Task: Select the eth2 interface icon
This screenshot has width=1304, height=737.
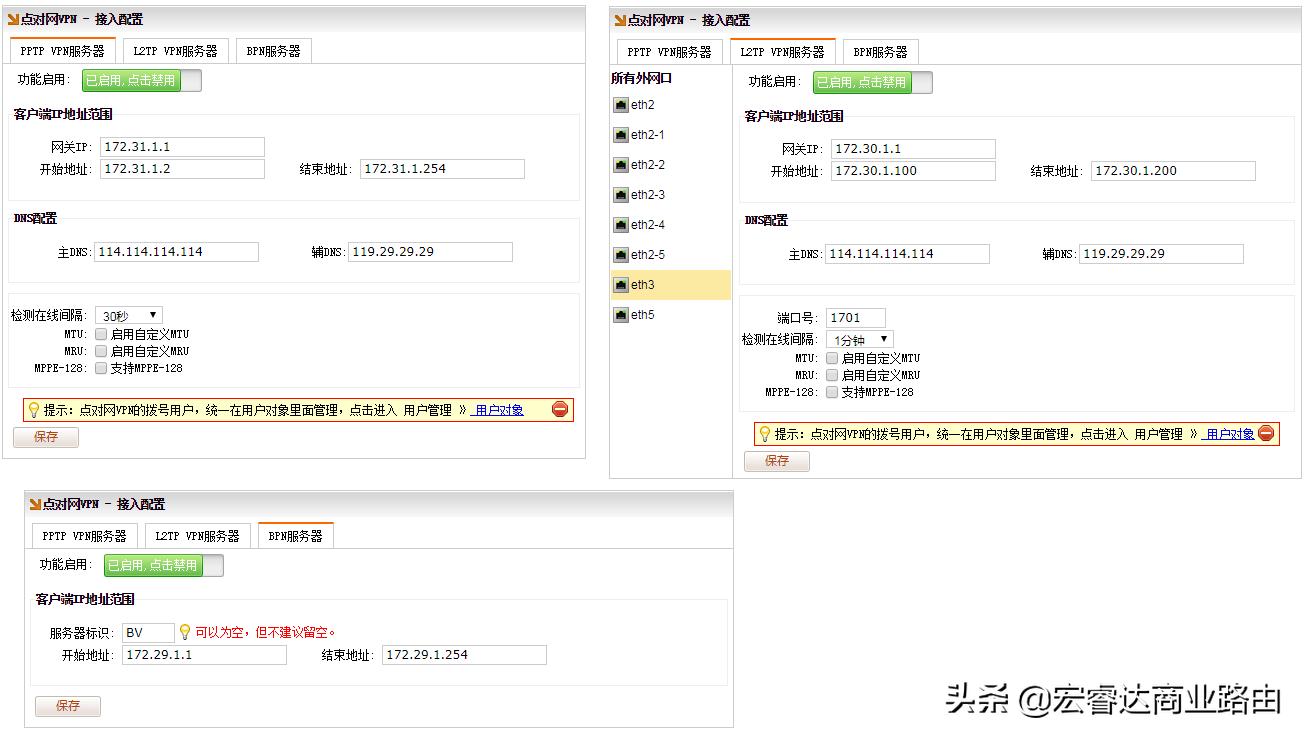Action: (x=622, y=104)
